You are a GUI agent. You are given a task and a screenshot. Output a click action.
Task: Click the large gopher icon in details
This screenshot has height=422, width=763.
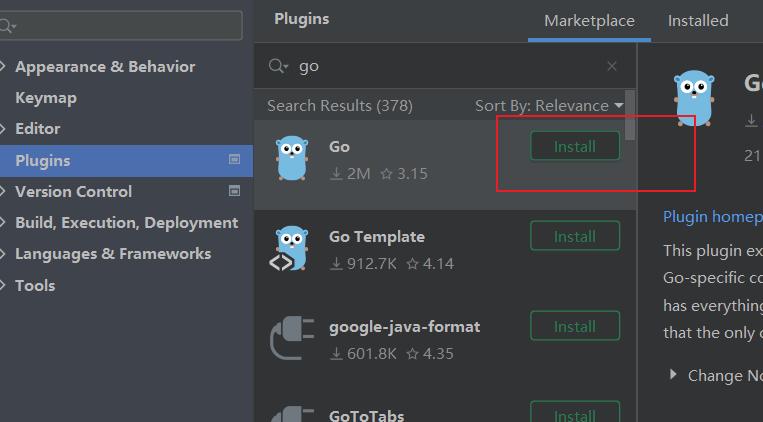click(695, 99)
